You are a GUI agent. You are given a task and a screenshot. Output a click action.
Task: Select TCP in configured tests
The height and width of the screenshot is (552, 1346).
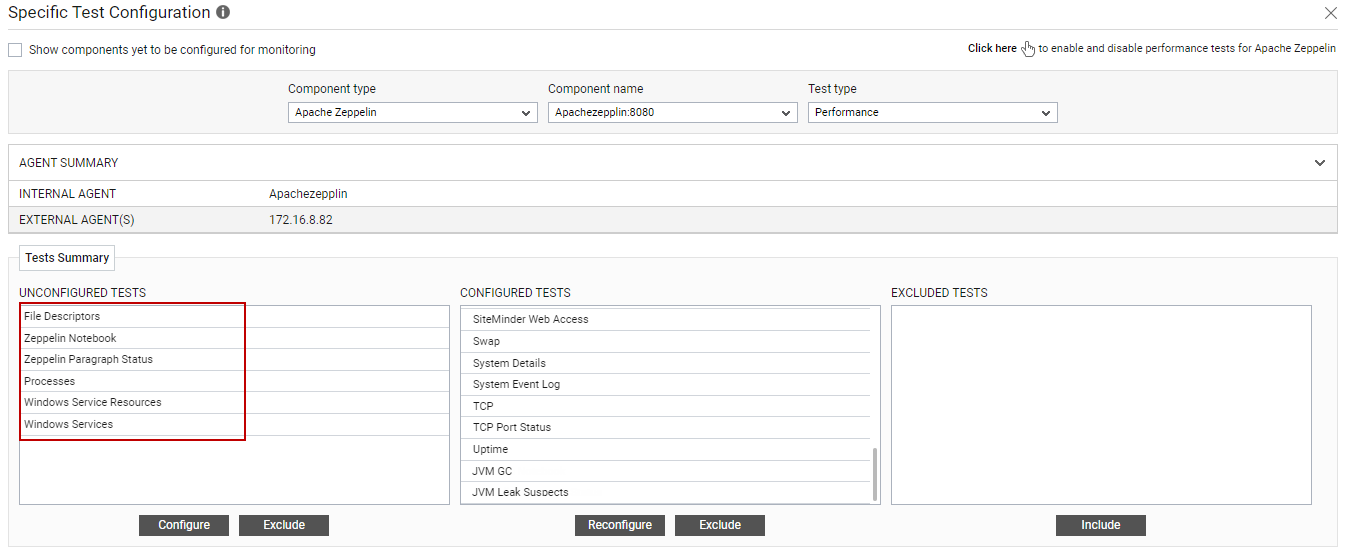click(x=666, y=406)
